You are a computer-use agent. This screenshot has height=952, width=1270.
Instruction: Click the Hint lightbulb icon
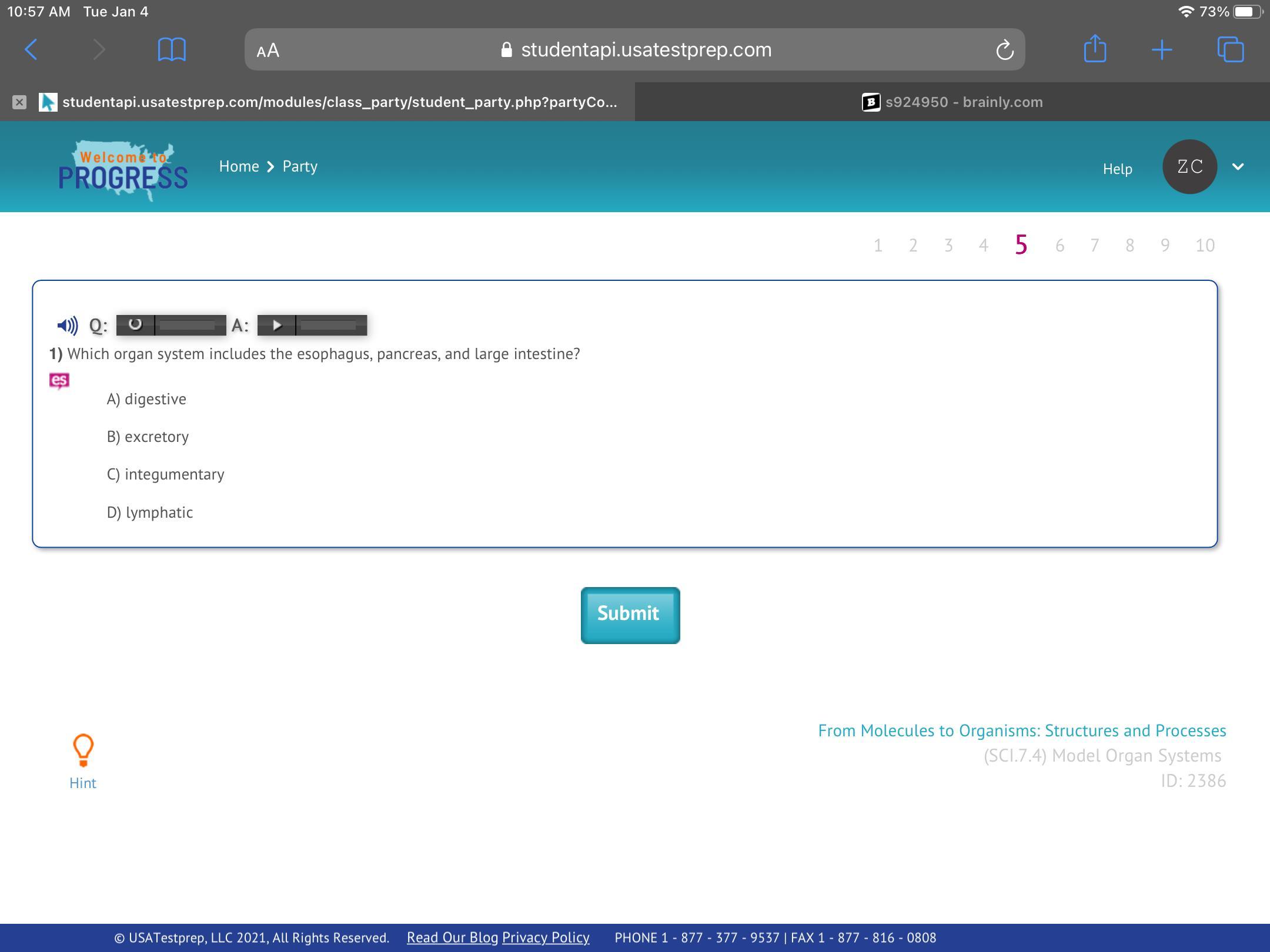[x=83, y=750]
